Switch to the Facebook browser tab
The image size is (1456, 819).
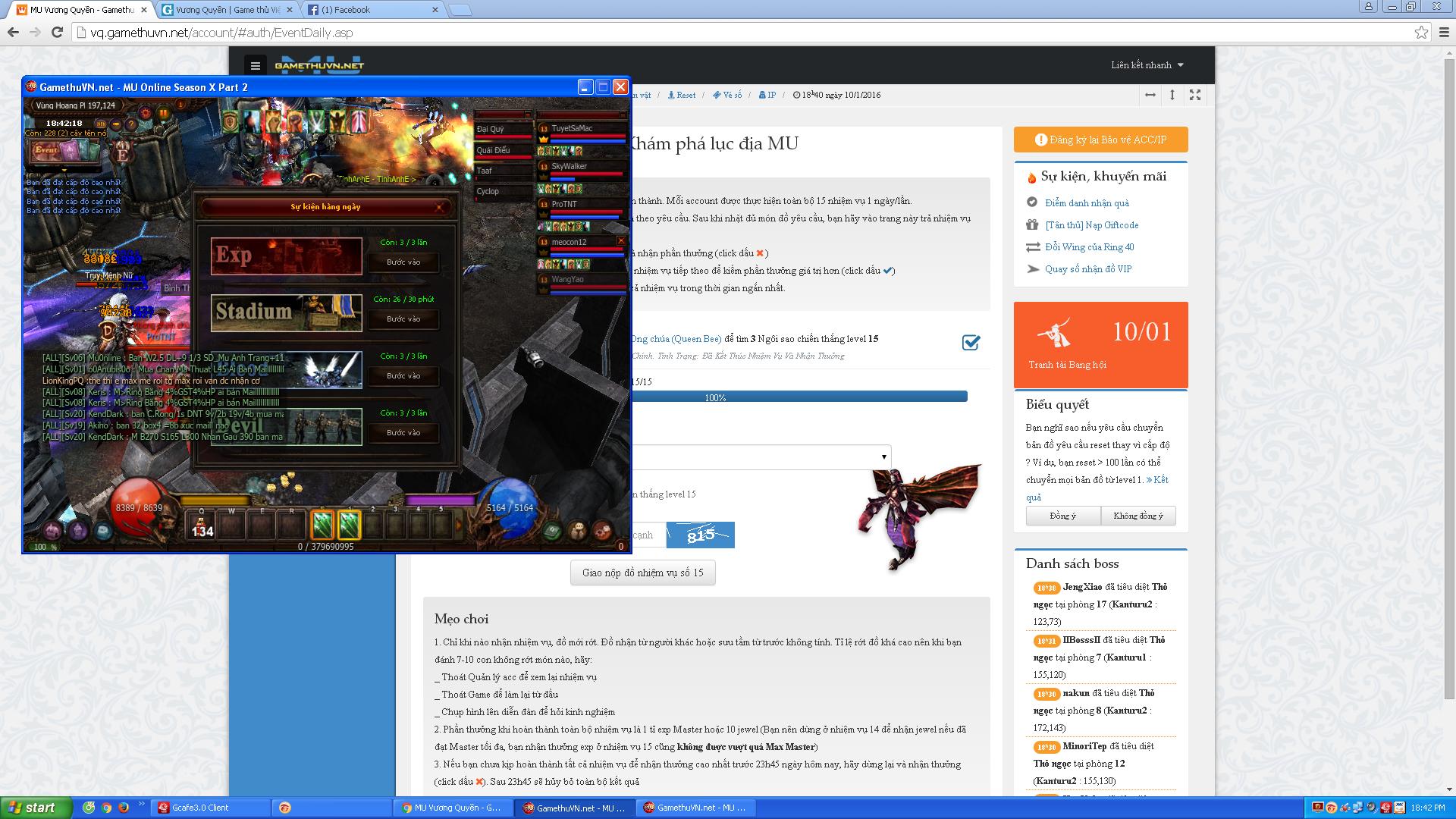point(373,10)
